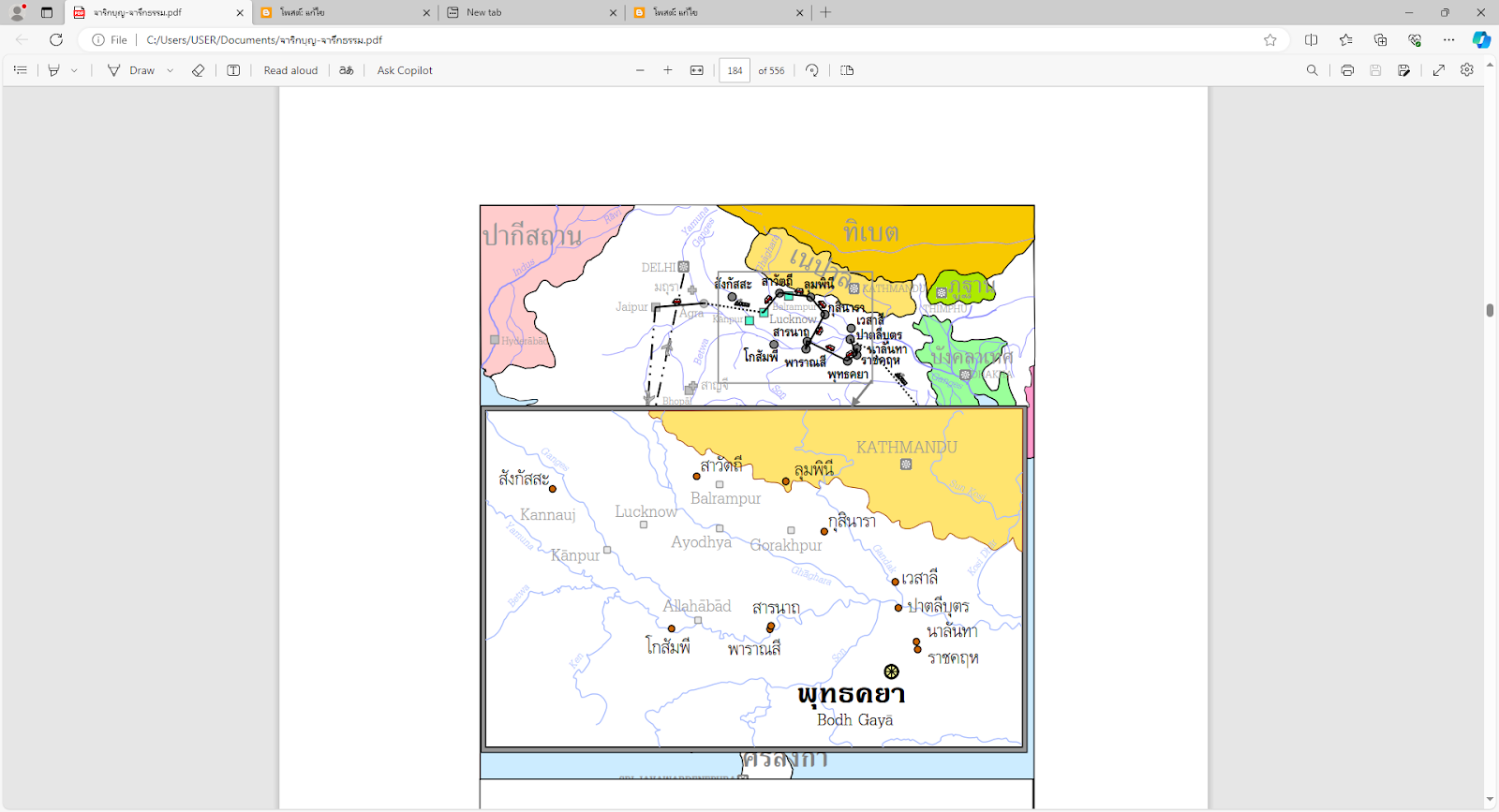Open a new browser tab
This screenshot has width=1499, height=812.
[825, 12]
